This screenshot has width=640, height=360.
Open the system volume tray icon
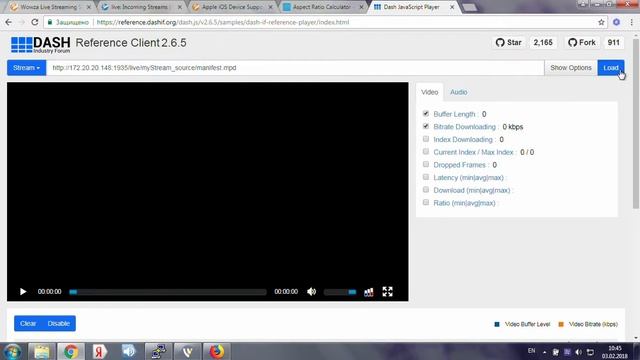[x=578, y=352]
